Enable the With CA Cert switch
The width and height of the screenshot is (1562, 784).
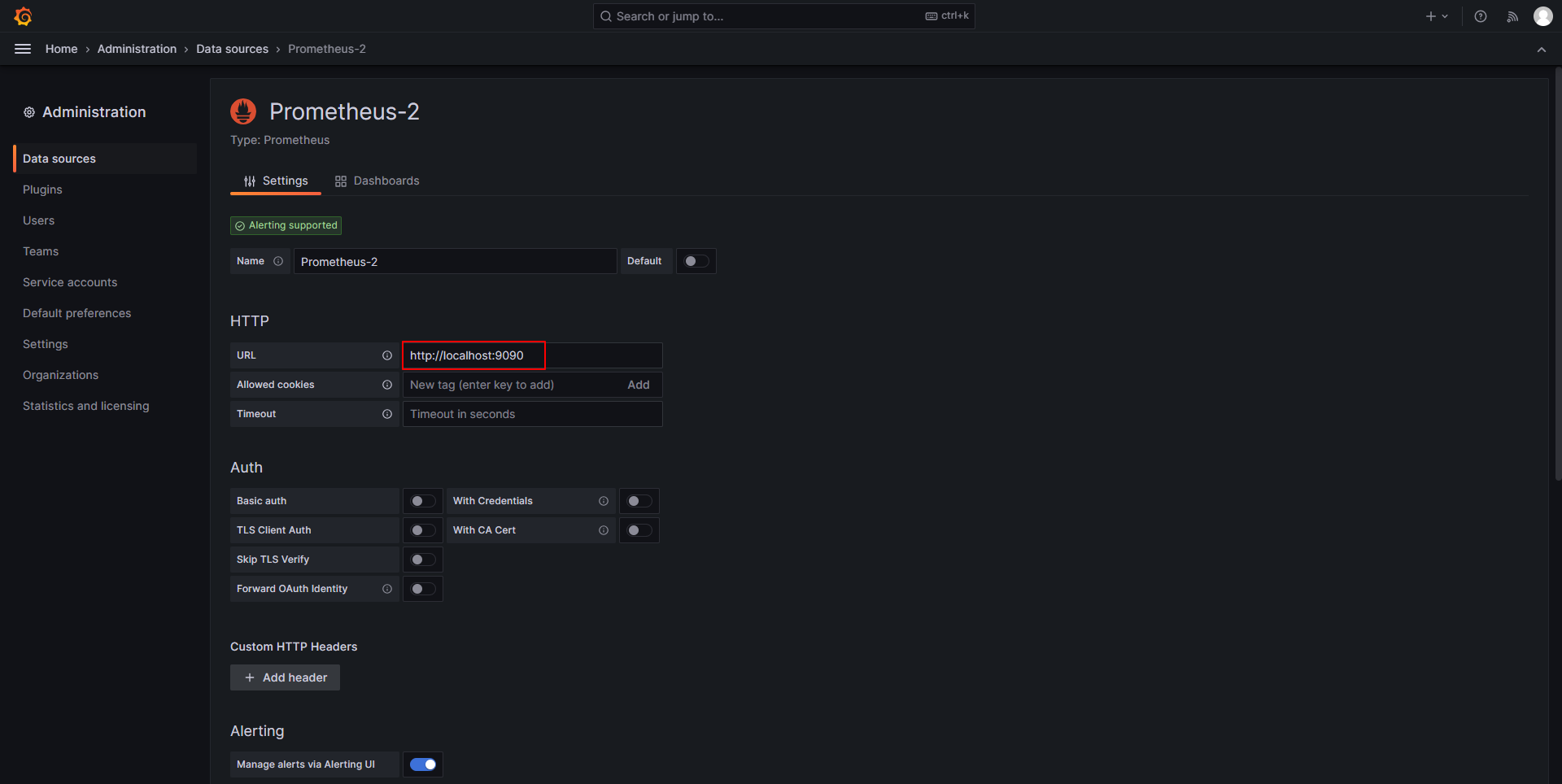[x=639, y=530]
